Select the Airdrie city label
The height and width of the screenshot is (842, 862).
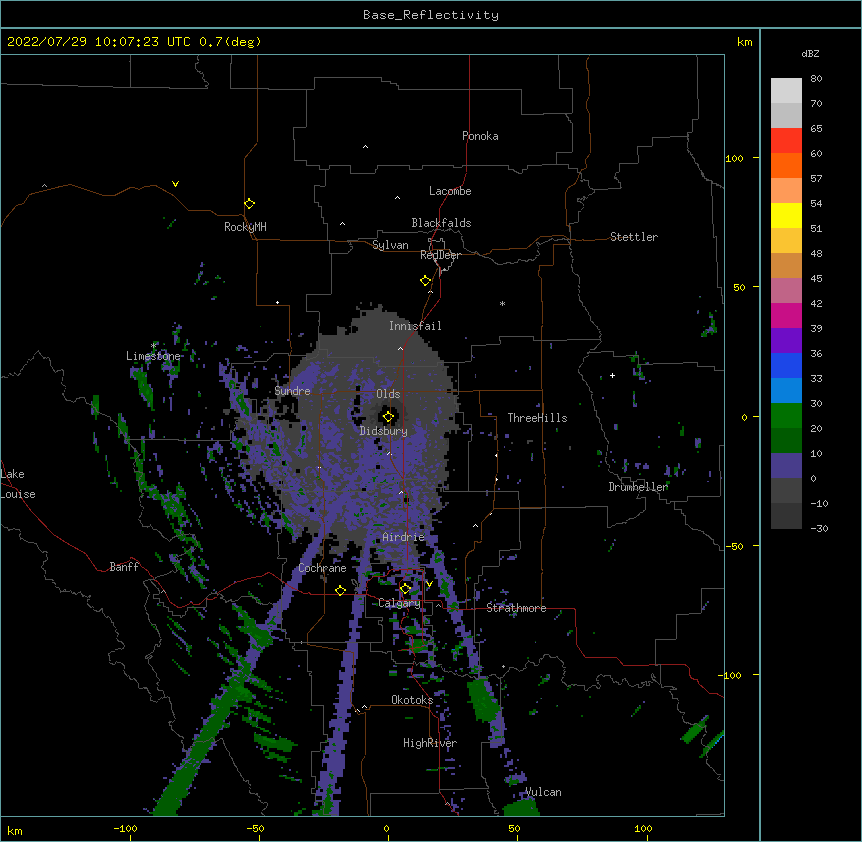[x=403, y=537]
